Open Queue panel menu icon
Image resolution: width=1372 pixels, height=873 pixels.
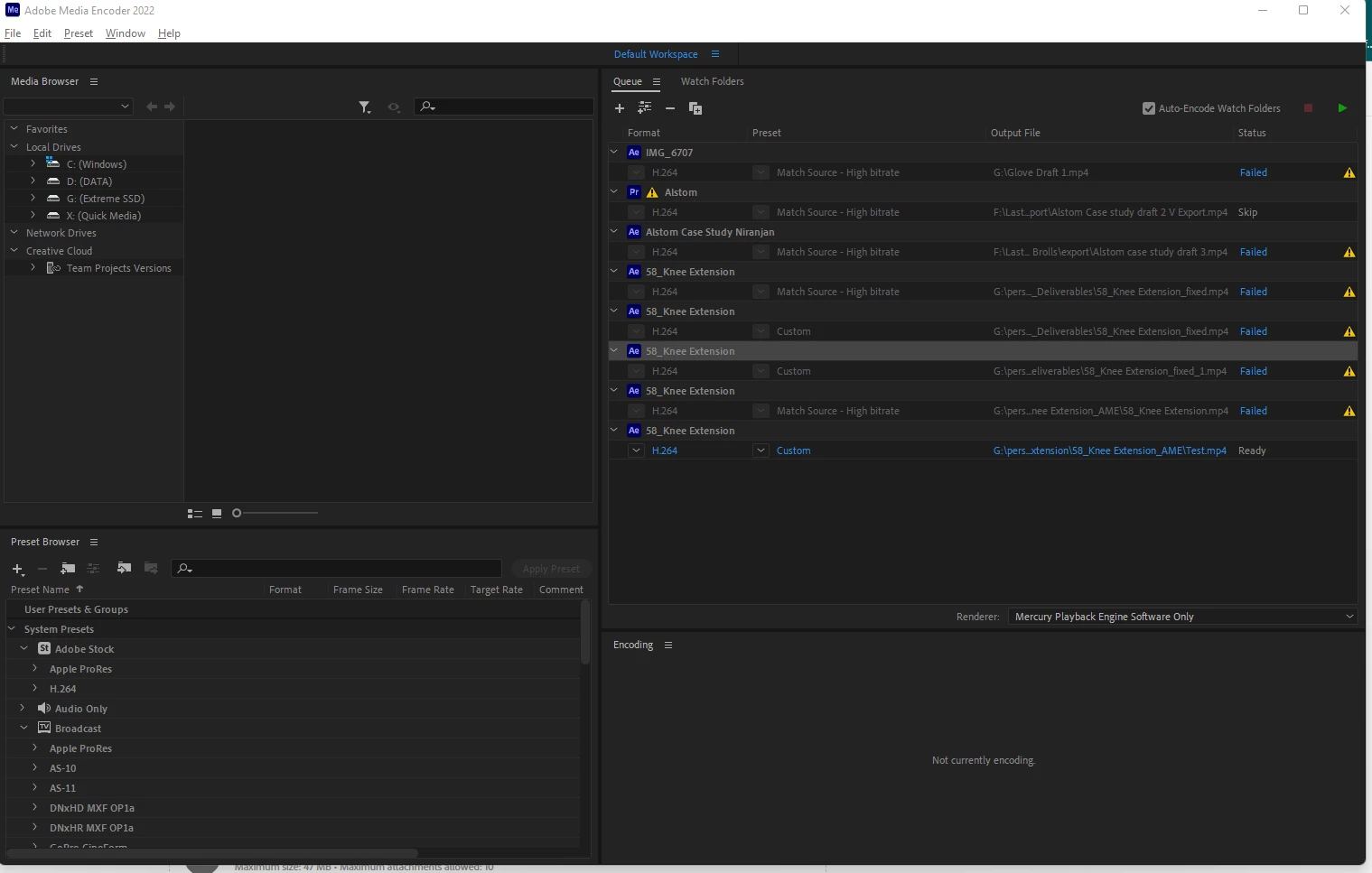(x=657, y=82)
